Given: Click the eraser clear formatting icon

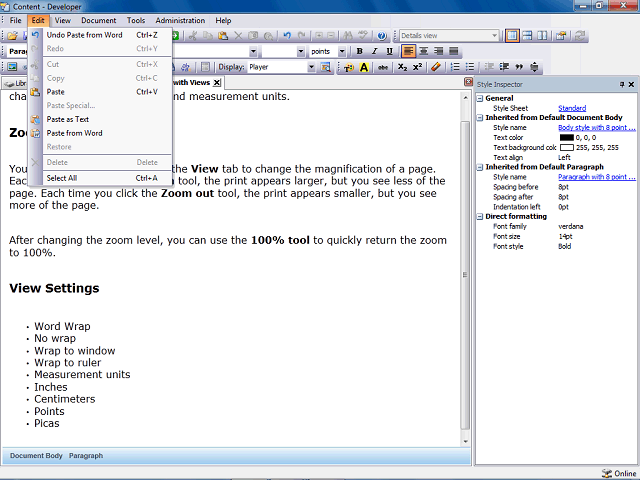Looking at the screenshot, I should click(x=436, y=67).
